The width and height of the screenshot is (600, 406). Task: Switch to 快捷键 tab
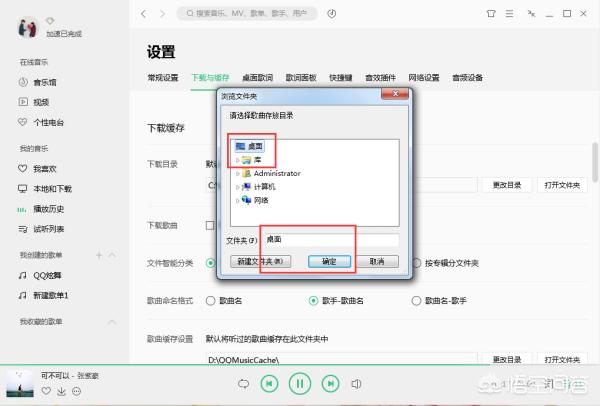click(341, 78)
